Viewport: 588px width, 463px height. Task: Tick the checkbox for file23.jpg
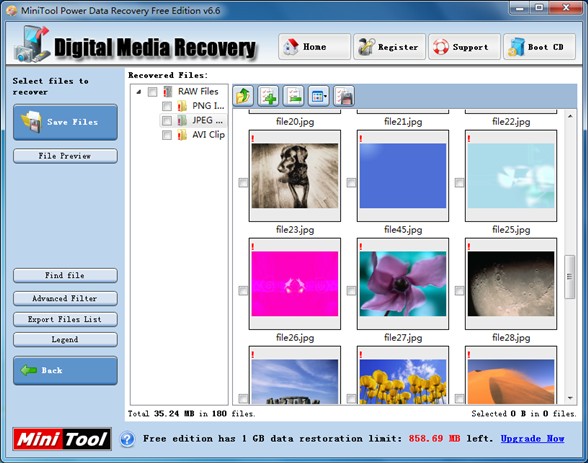[243, 183]
